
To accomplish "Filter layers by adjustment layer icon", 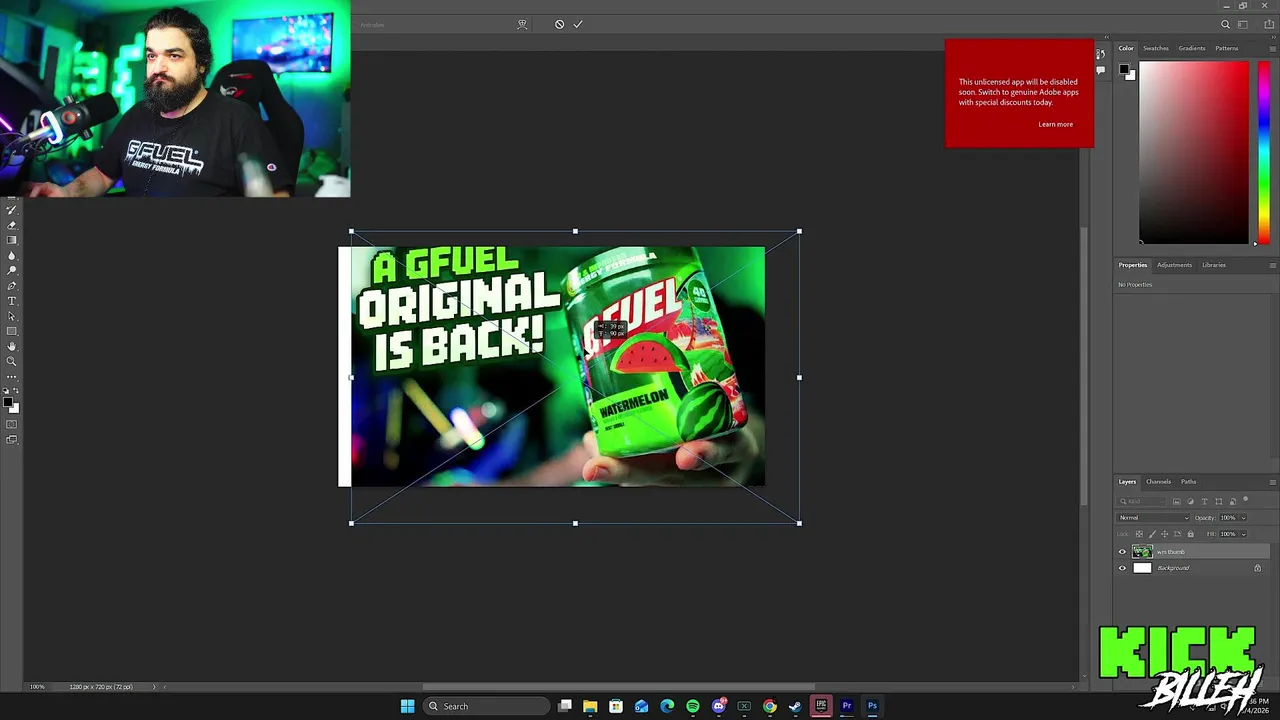I will (x=1191, y=502).
